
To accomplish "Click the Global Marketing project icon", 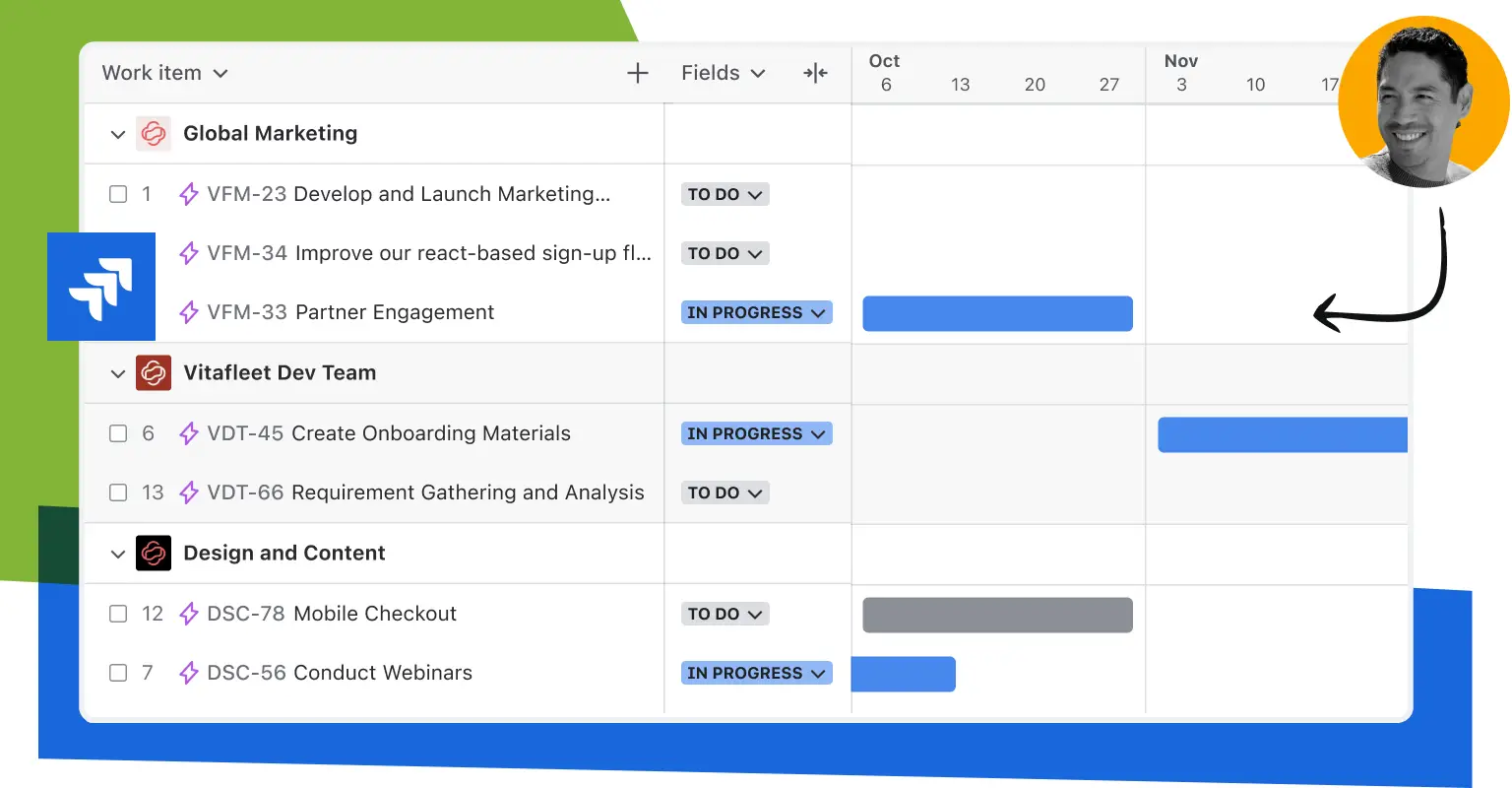I will (x=154, y=133).
